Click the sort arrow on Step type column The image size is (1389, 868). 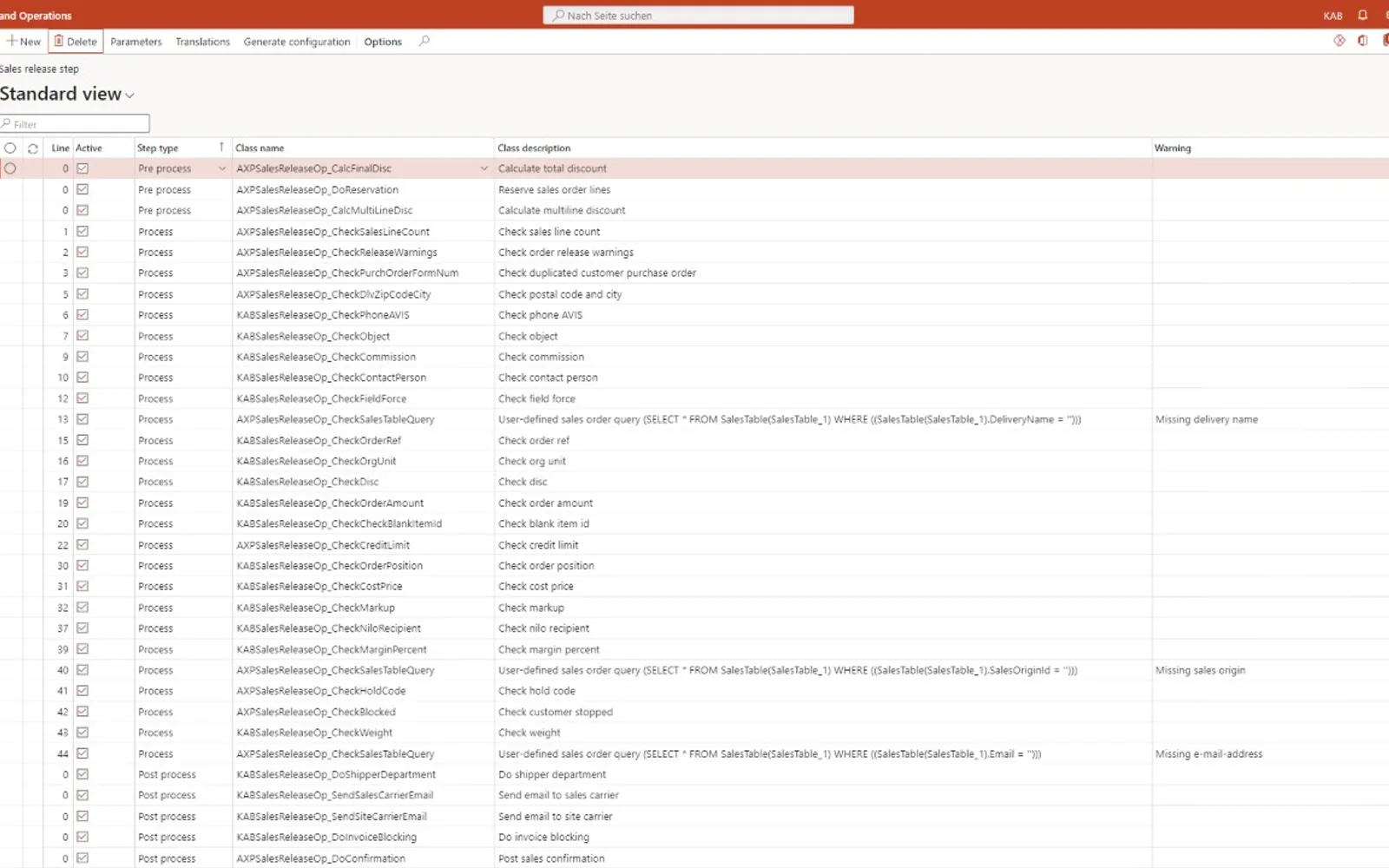coord(221,148)
